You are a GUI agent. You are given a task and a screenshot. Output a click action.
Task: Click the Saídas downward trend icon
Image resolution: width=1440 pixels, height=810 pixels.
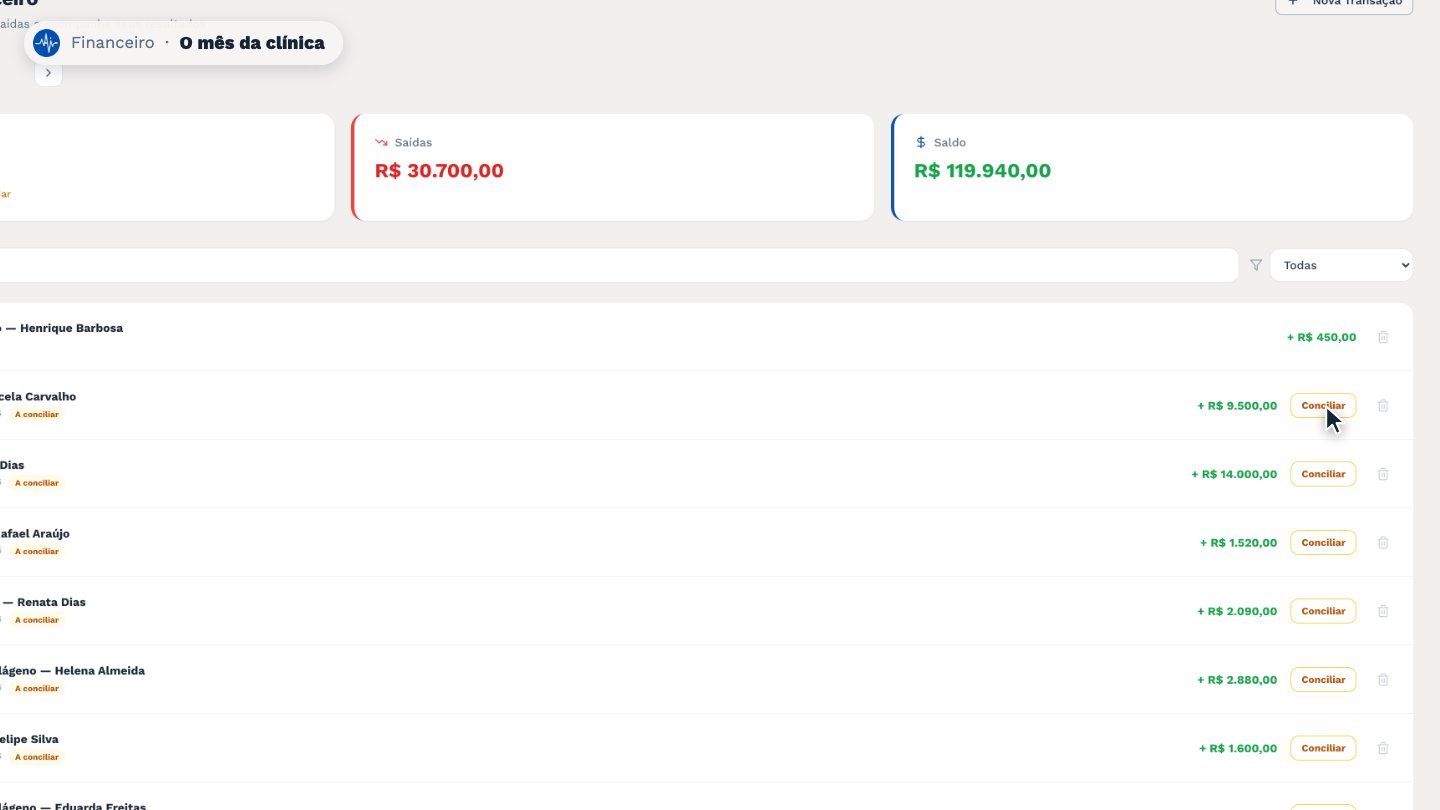click(381, 142)
